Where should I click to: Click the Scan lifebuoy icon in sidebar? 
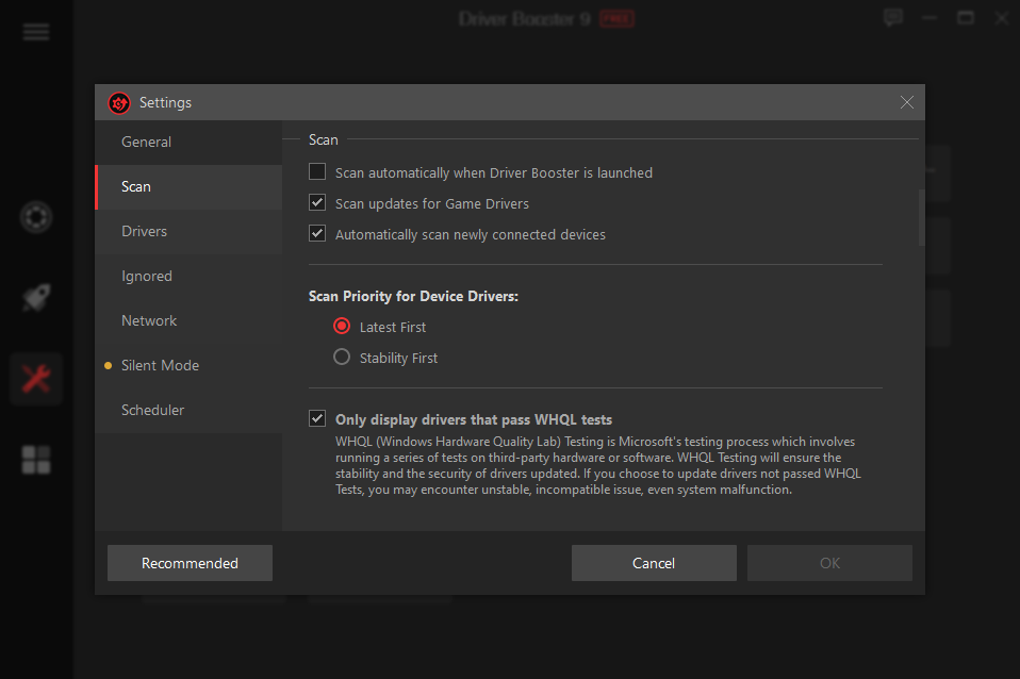(36, 217)
